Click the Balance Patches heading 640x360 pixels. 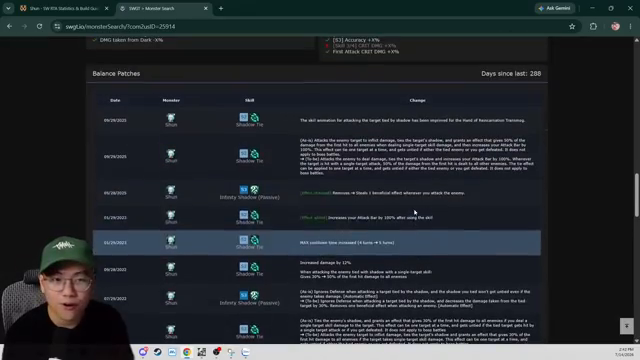(x=116, y=74)
